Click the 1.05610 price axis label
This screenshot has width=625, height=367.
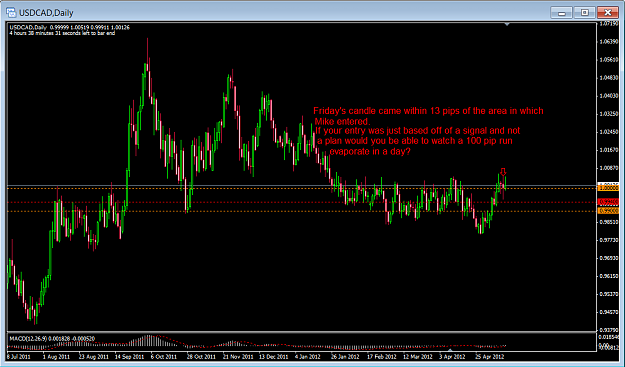pos(609,60)
